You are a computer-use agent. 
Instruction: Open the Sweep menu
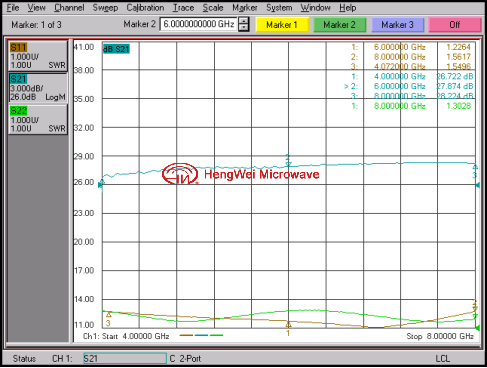[x=105, y=8]
